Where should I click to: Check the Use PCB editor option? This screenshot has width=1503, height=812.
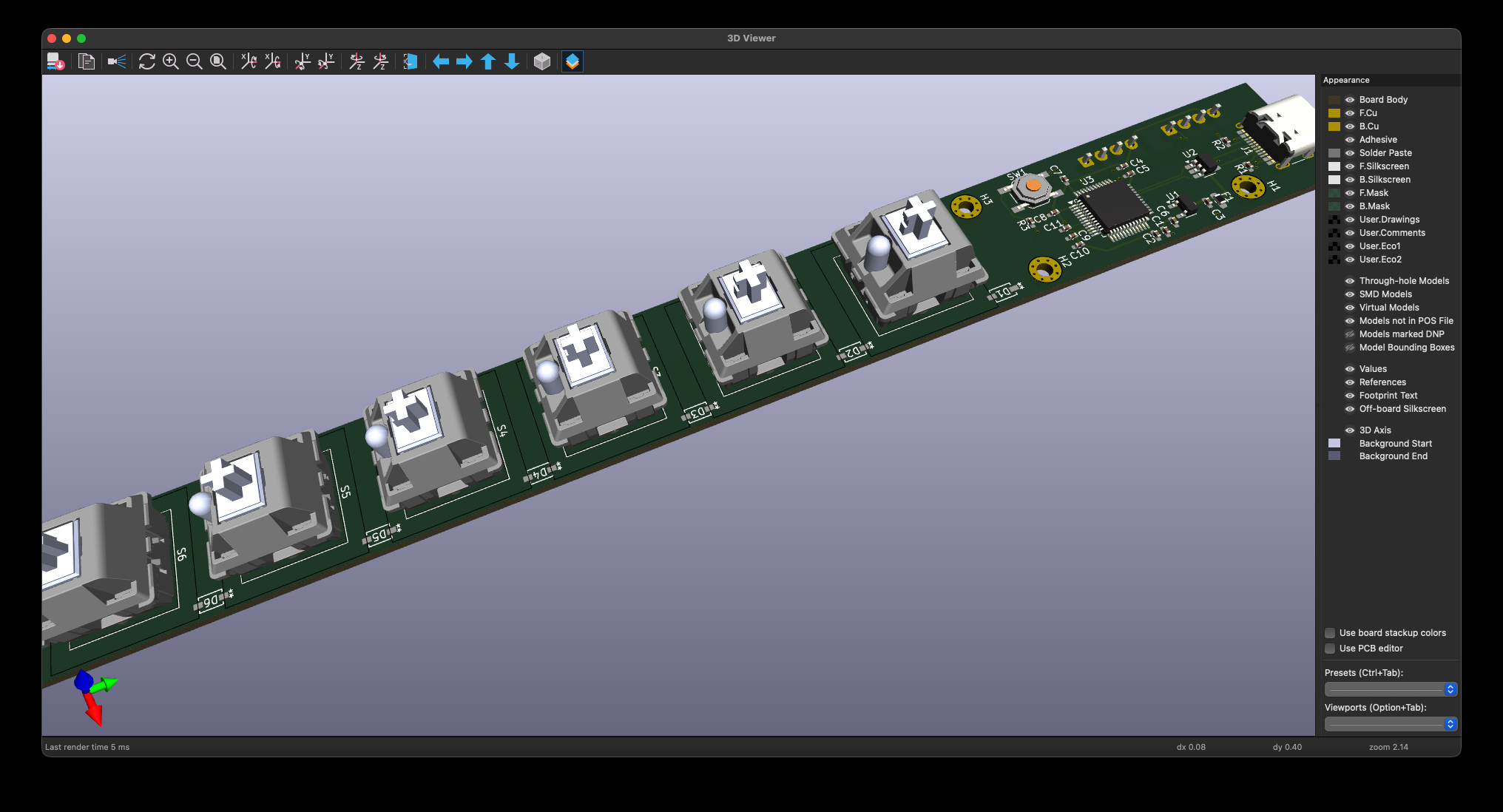click(1330, 649)
